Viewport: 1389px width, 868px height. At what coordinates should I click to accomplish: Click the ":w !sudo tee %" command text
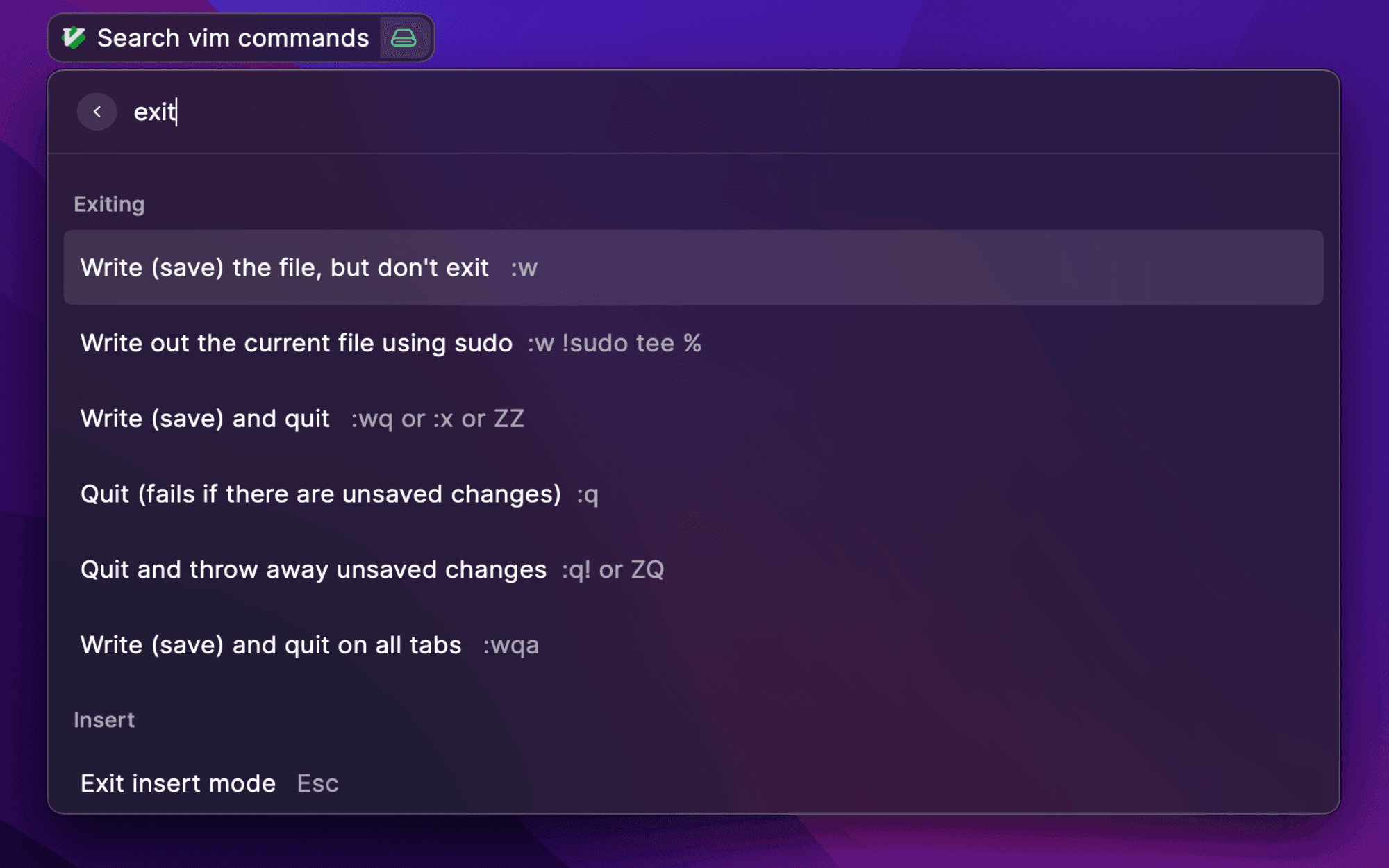[x=614, y=343]
